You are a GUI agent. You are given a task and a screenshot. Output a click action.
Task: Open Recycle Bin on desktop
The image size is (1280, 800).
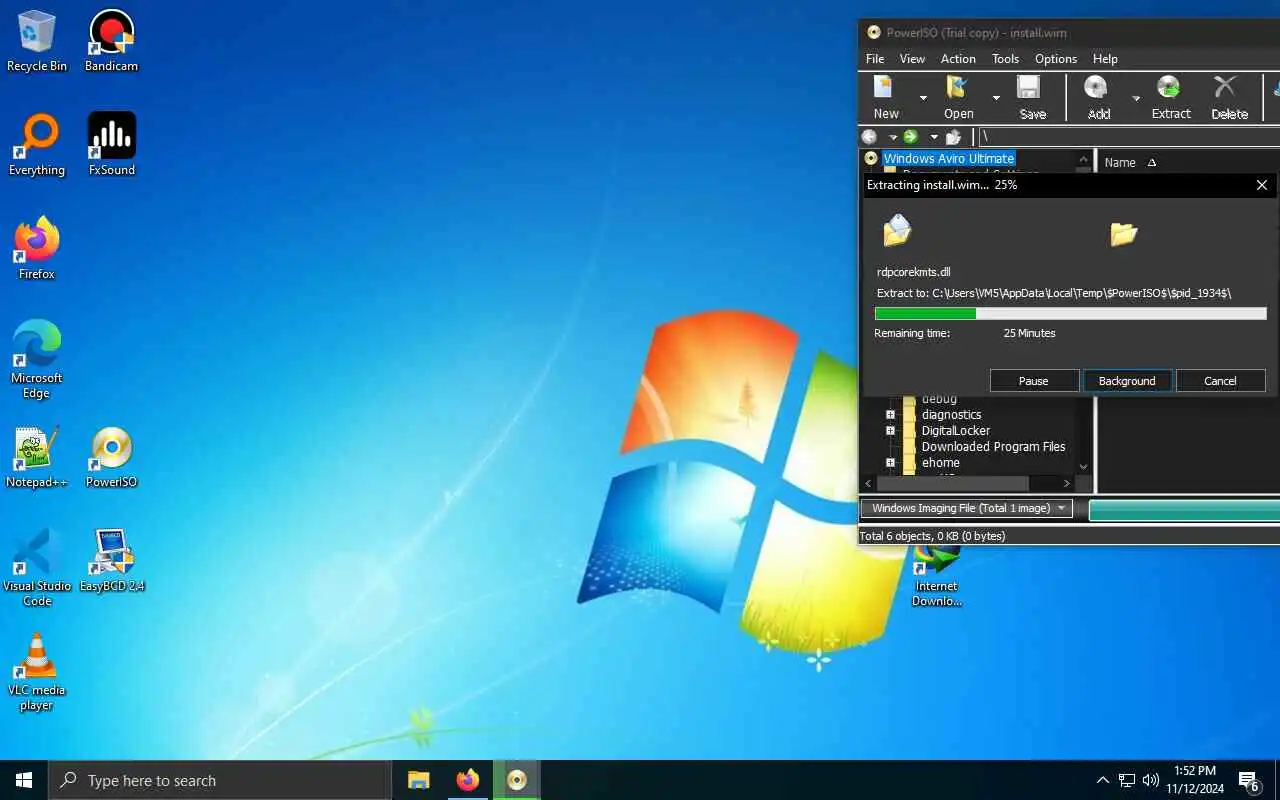[x=37, y=41]
